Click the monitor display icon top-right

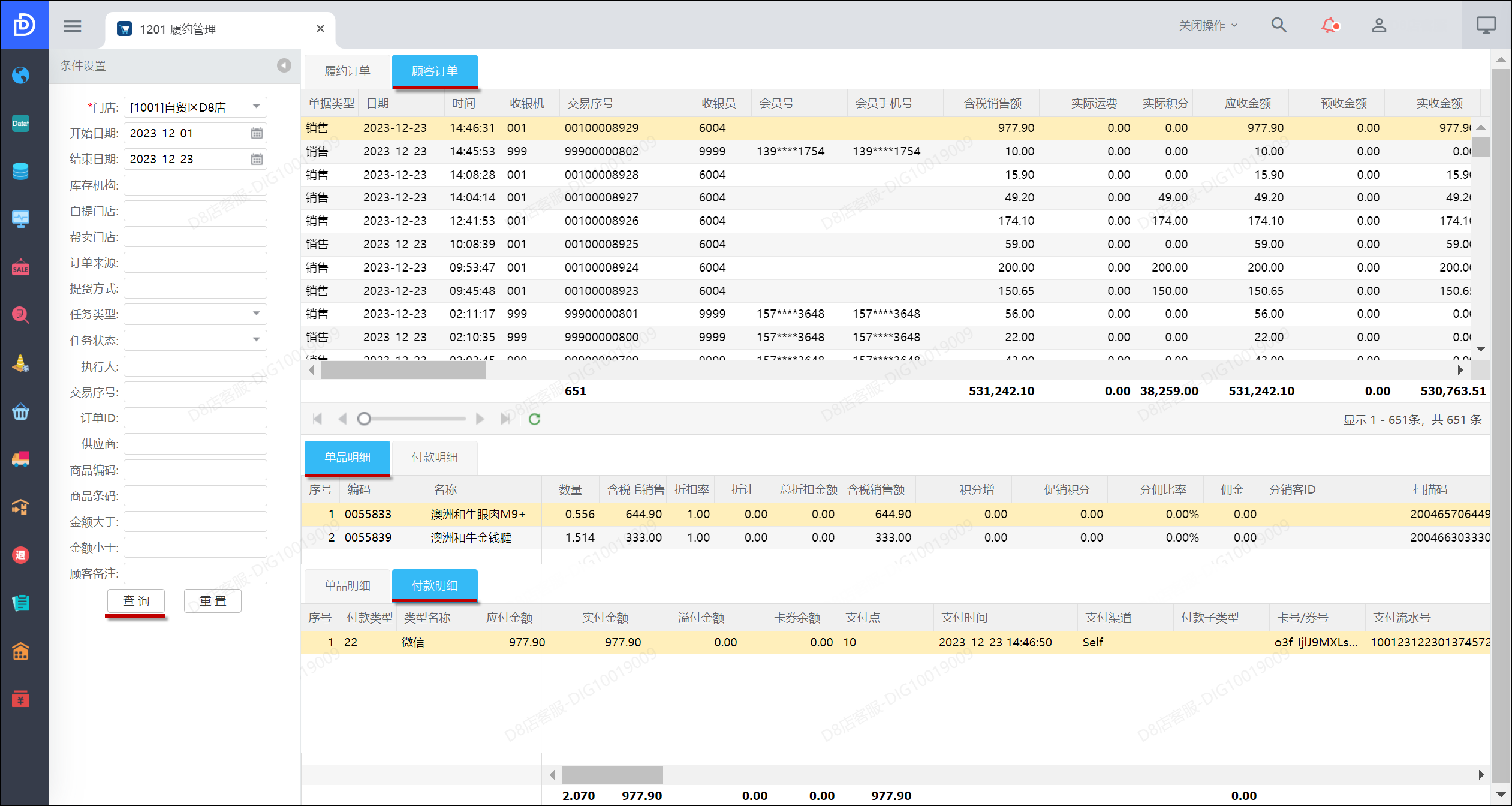click(1486, 25)
